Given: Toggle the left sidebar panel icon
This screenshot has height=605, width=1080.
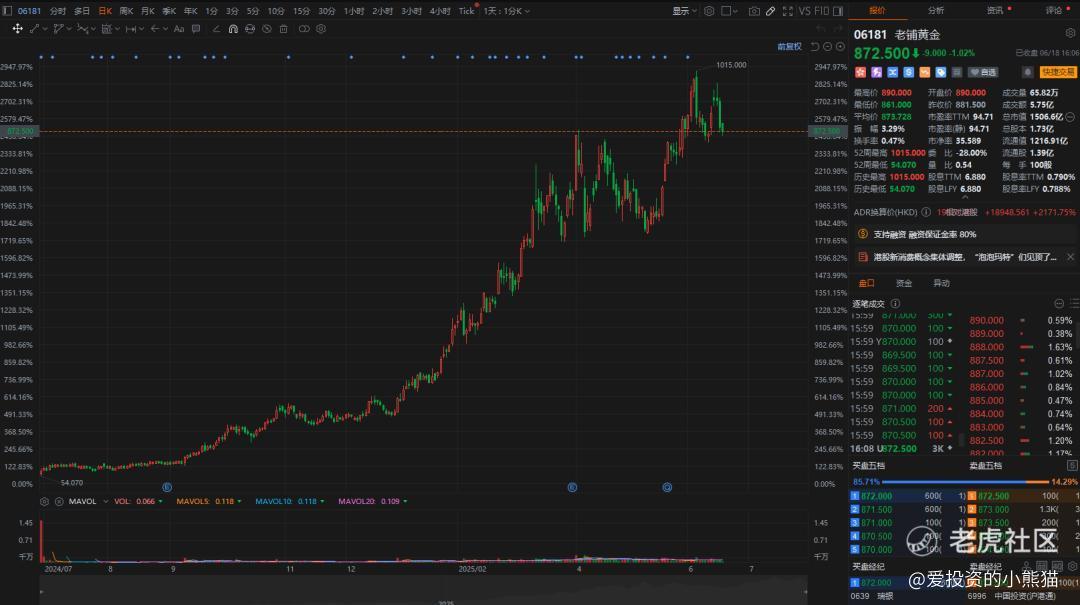Looking at the screenshot, I should pyautogui.click(x=7, y=11).
